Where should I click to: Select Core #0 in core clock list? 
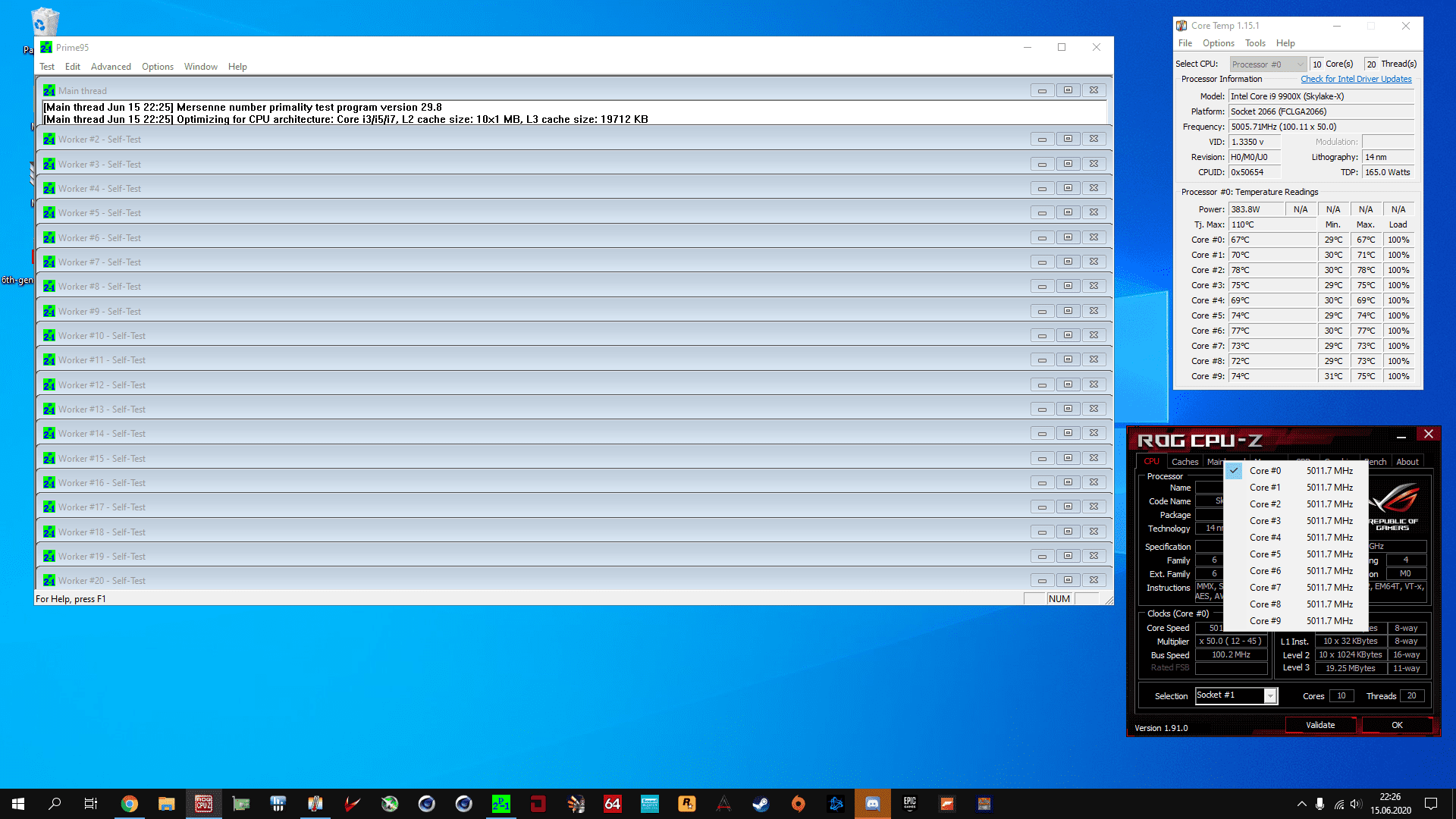1297,471
